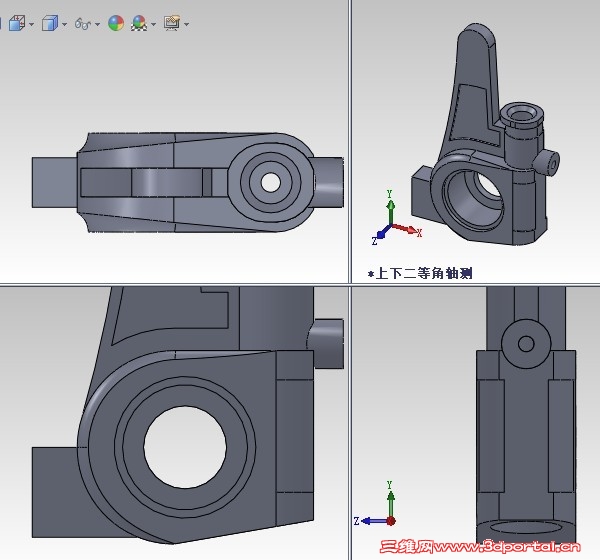Expand the View Orientation dropdown arrow
600x560 pixels.
[x=32, y=24]
